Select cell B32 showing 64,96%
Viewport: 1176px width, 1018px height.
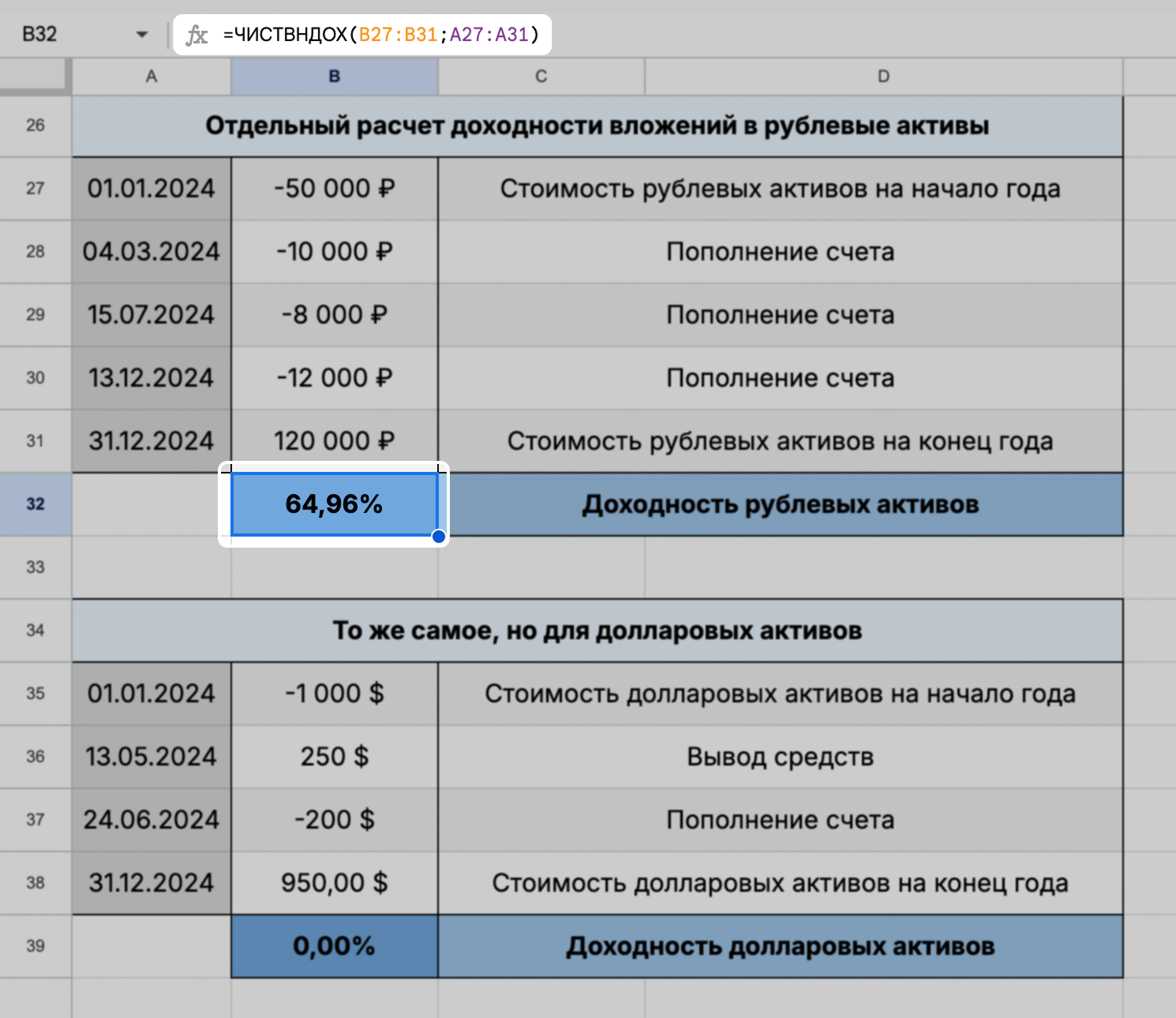[334, 503]
